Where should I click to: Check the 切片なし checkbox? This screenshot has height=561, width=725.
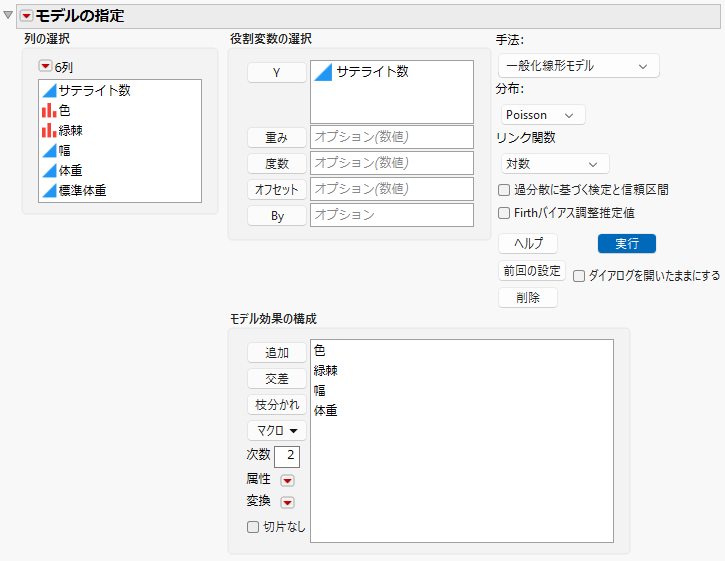(253, 527)
